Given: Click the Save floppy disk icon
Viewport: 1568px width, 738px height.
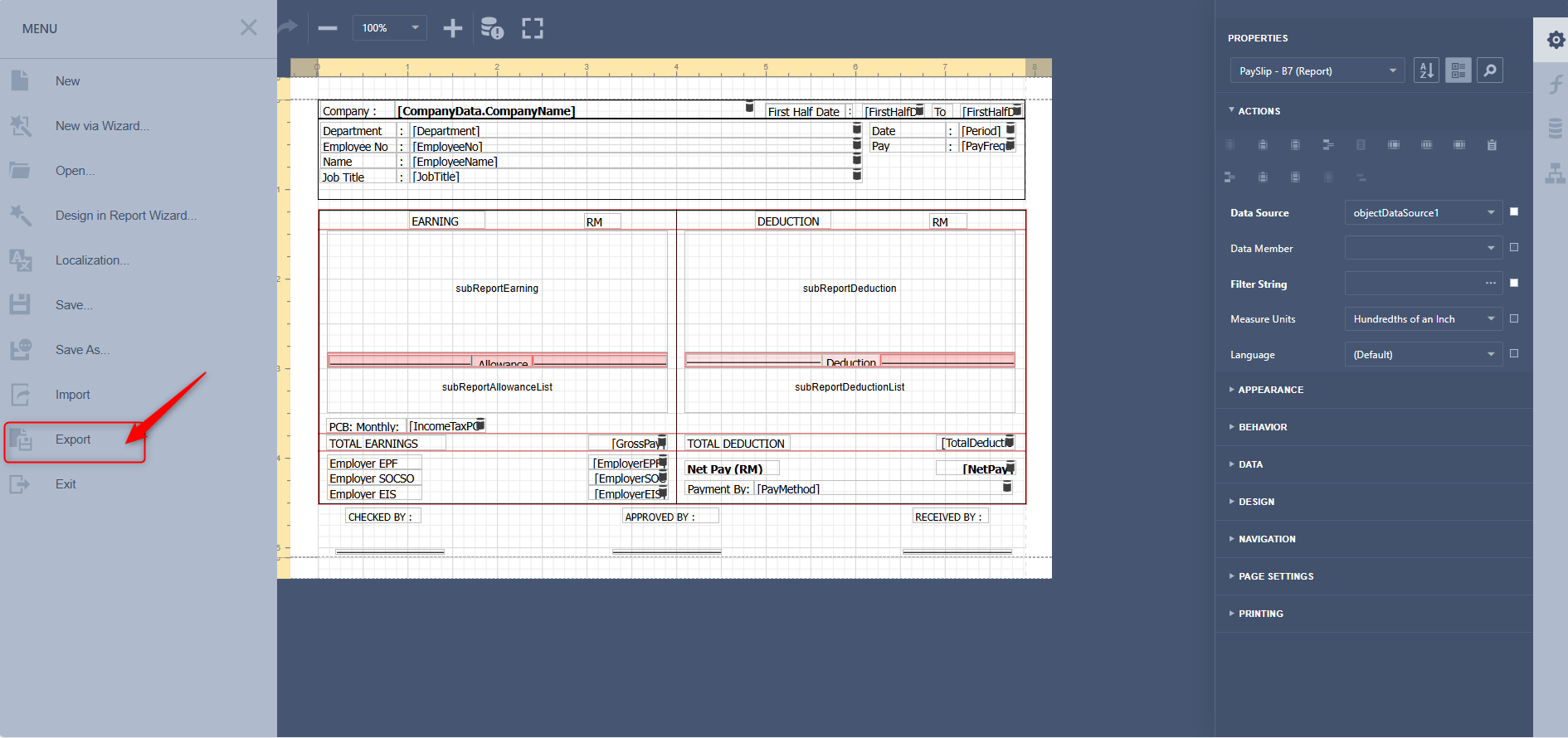Looking at the screenshot, I should (x=20, y=304).
